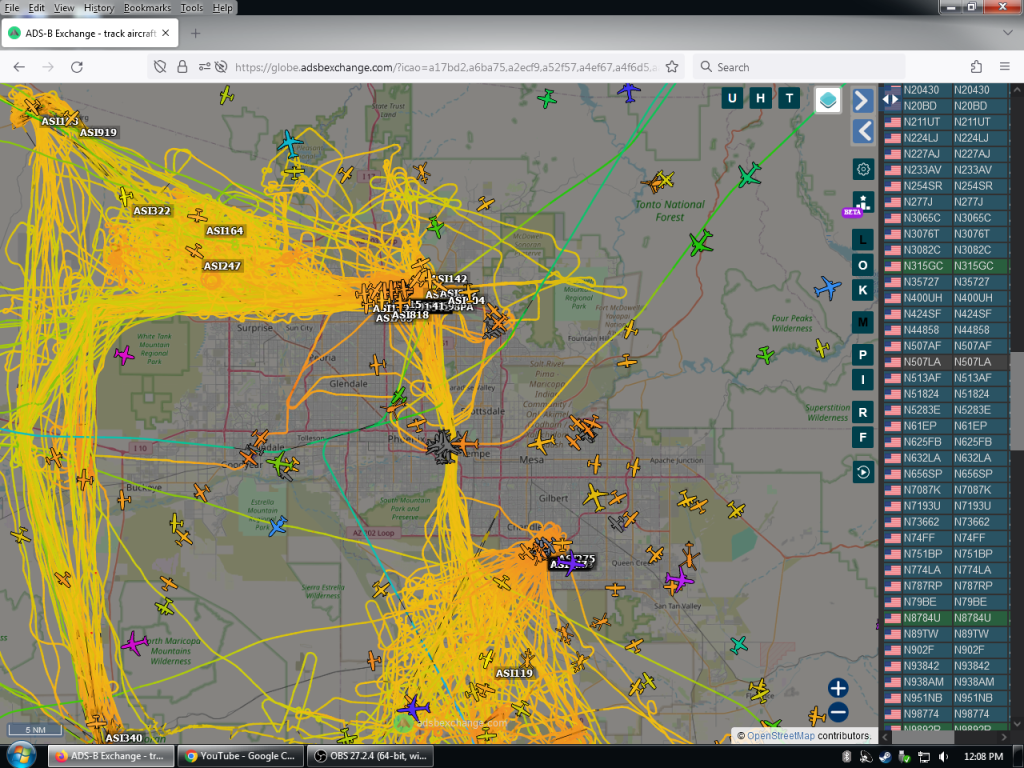Switch to OBS 27.2.4 taskbar window

370,756
